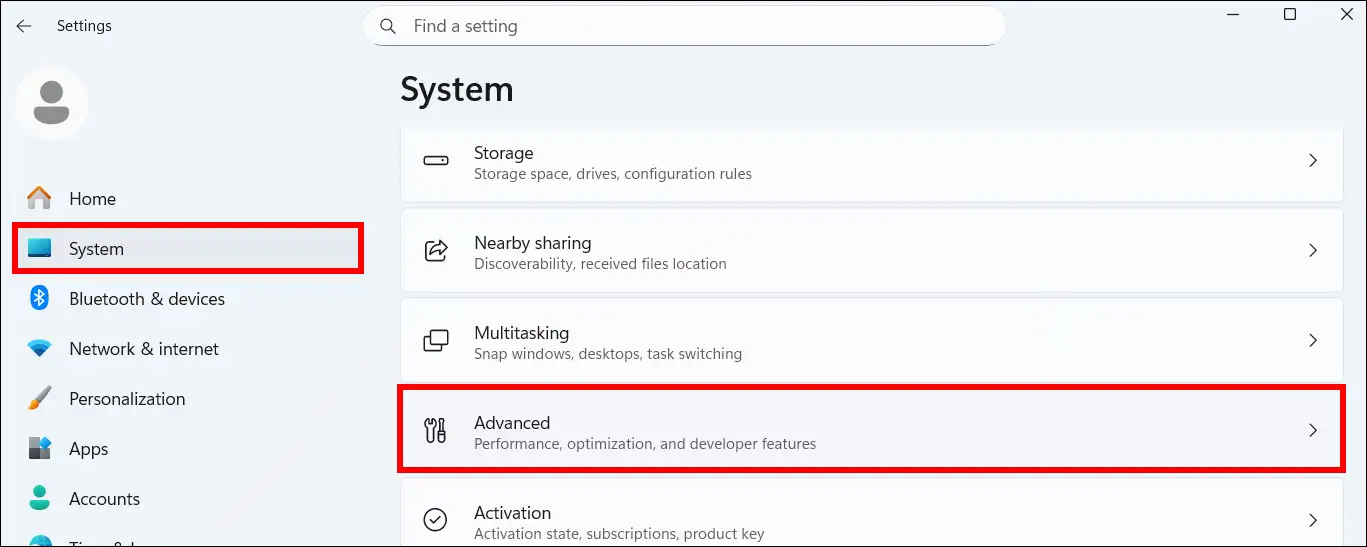The image size is (1367, 547).
Task: Click the Multitasking windows icon
Action: [x=436, y=340]
